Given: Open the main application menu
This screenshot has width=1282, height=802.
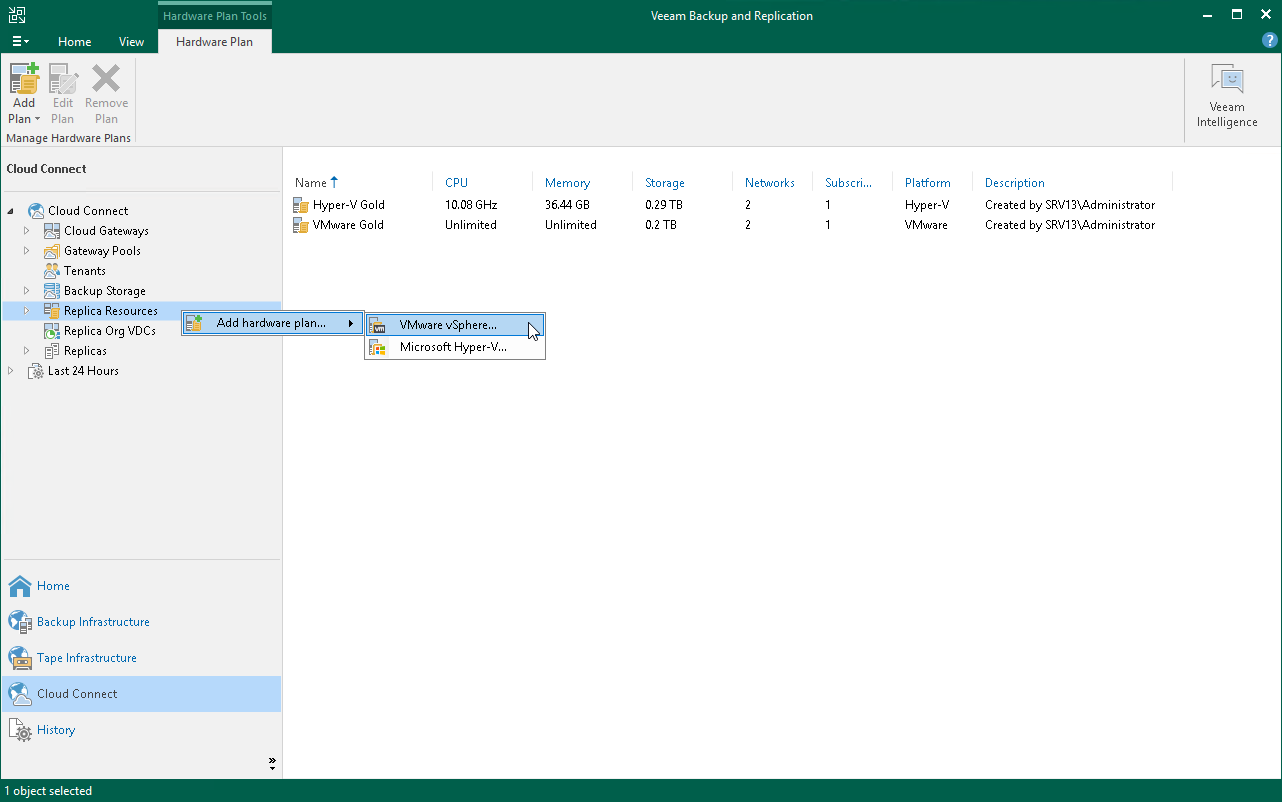Looking at the screenshot, I should point(20,41).
